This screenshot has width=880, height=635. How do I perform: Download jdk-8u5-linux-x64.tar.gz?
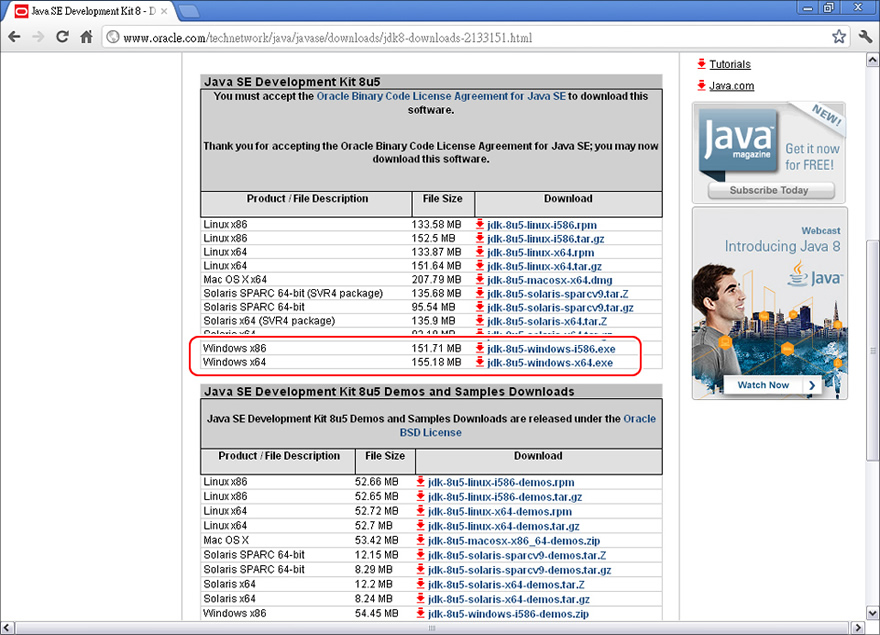[545, 266]
